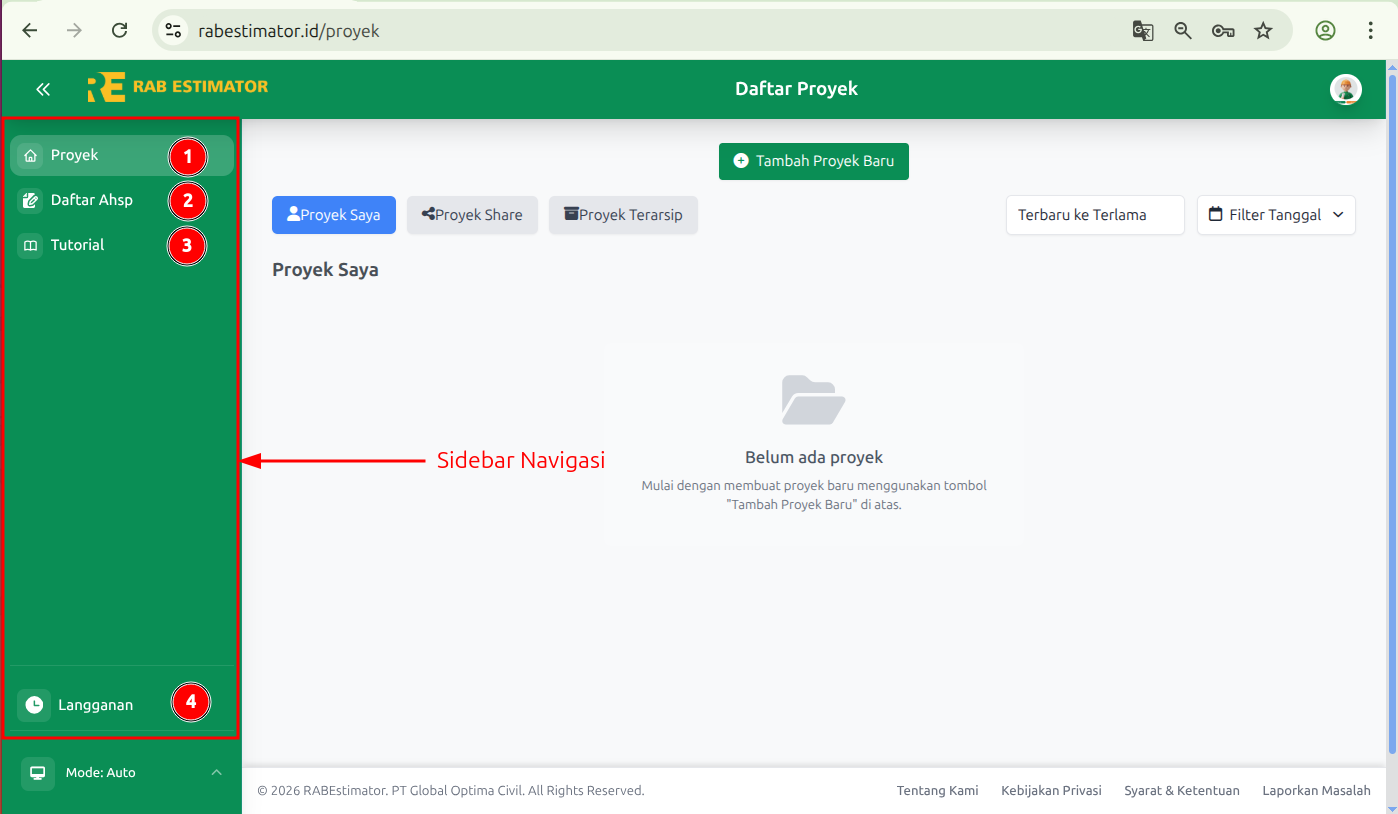Open the password manager key icon
Screen dimensions: 1398x814
coord(1223,31)
